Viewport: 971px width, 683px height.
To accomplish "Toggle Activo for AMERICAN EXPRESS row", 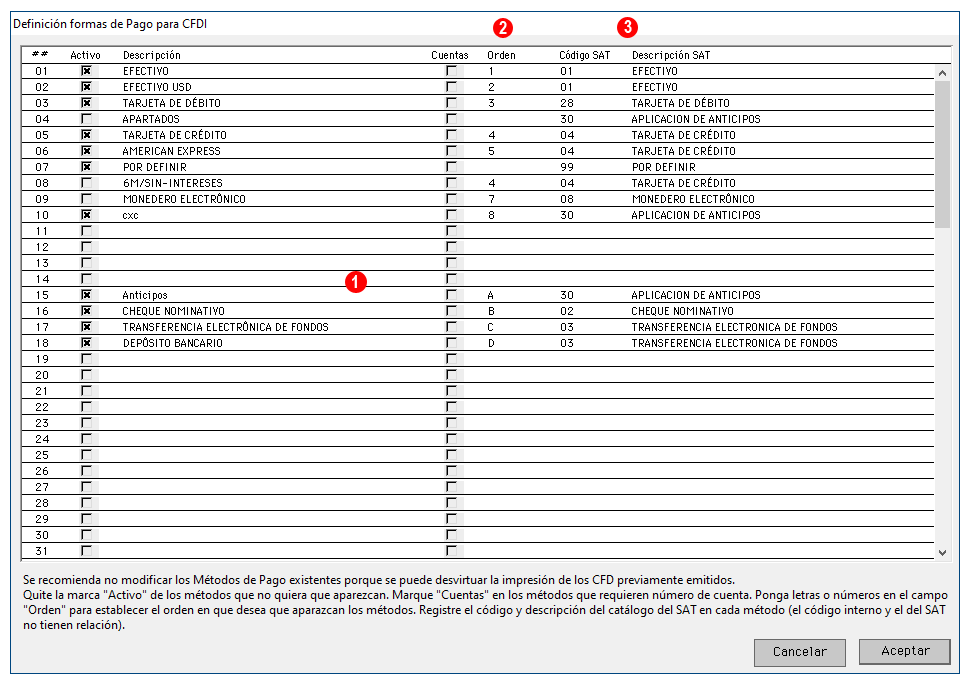I will 86,150.
